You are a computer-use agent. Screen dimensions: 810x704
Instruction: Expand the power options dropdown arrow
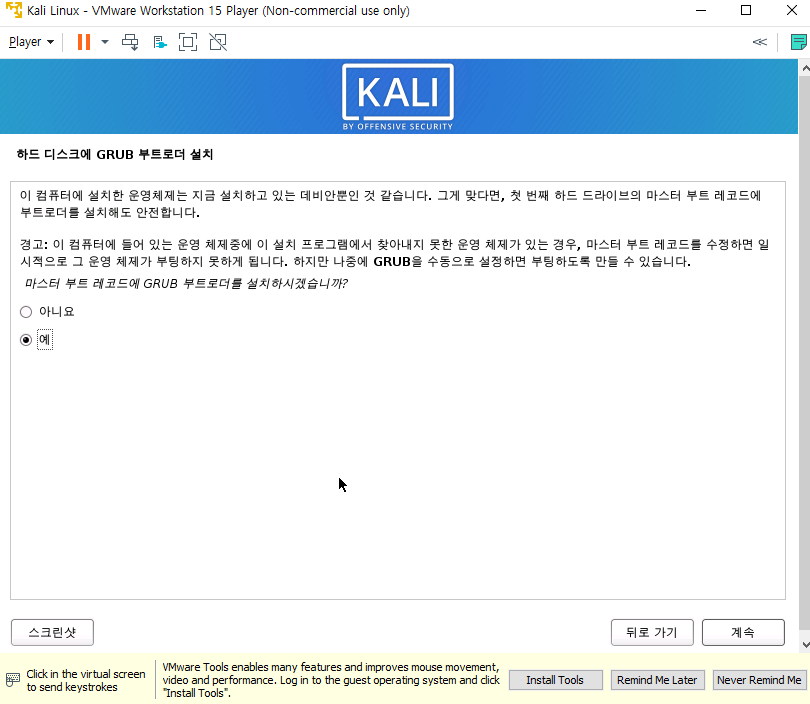[x=105, y=42]
